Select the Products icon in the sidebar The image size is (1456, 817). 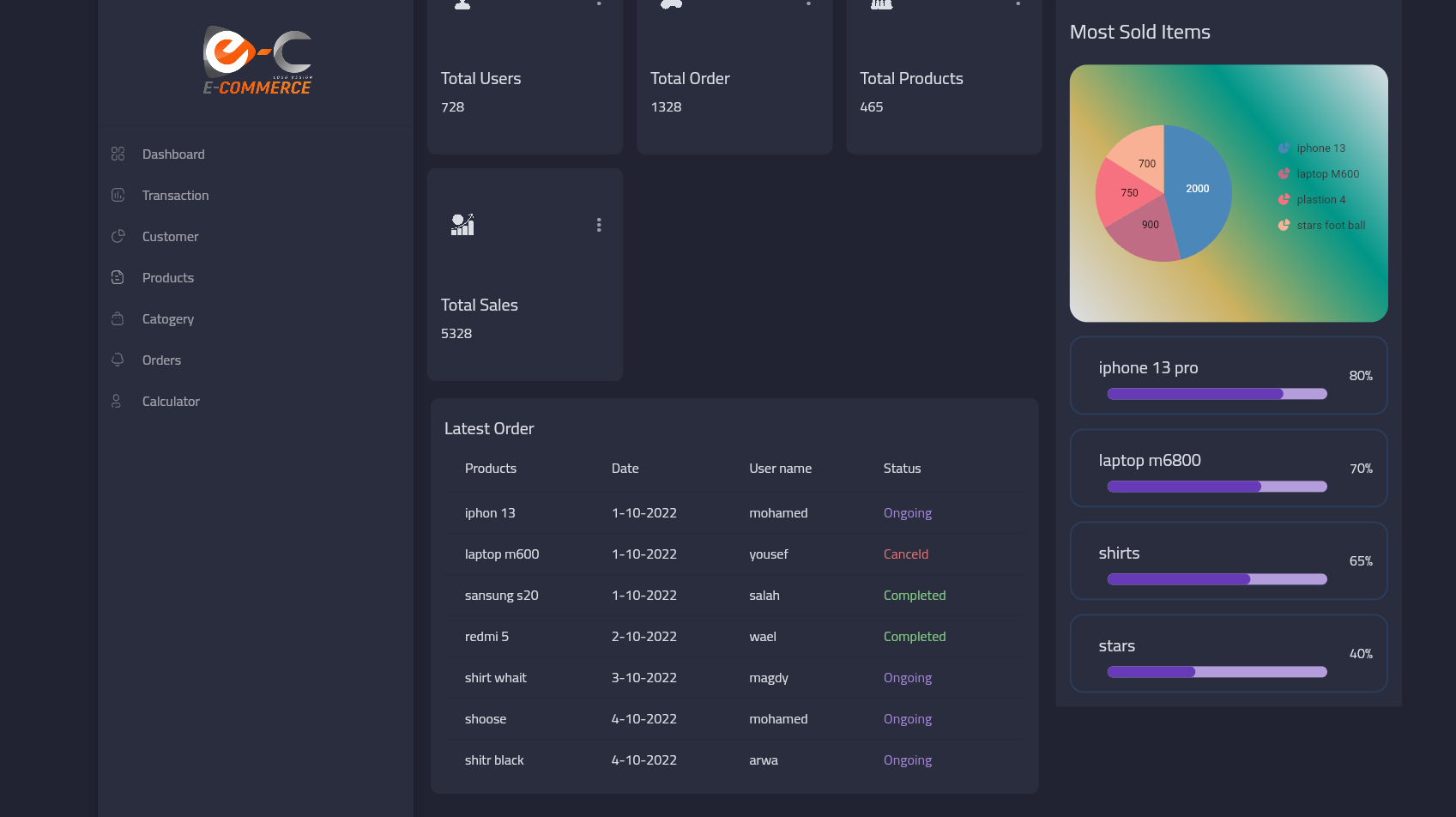(118, 277)
